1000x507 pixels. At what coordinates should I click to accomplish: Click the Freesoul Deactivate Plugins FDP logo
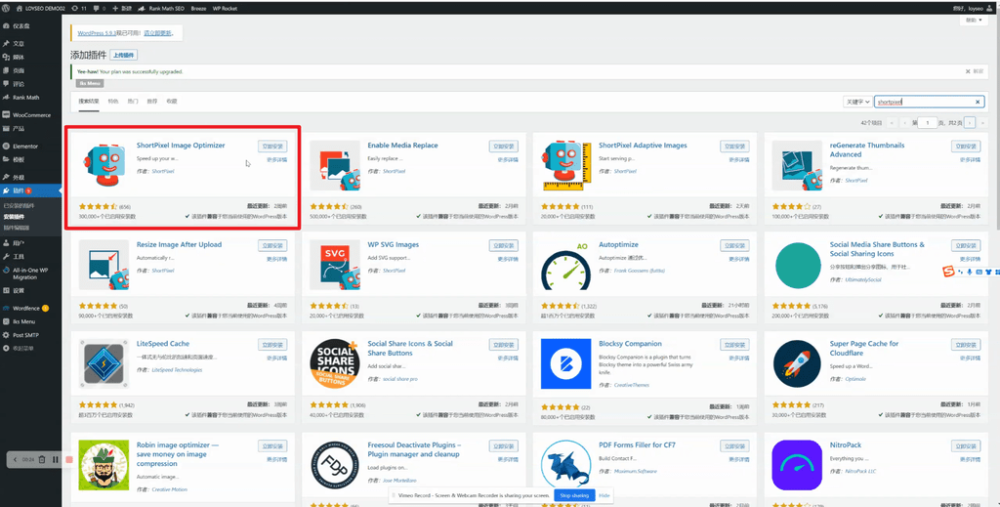click(335, 465)
